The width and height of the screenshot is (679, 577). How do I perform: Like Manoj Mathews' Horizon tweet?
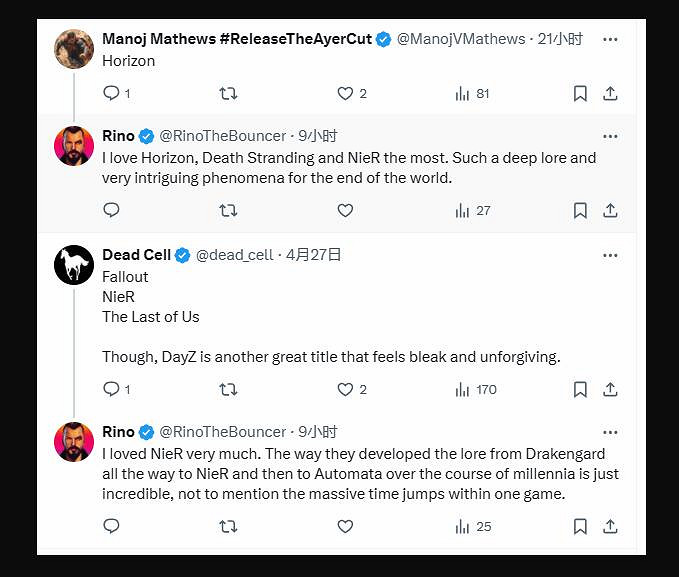(x=345, y=93)
